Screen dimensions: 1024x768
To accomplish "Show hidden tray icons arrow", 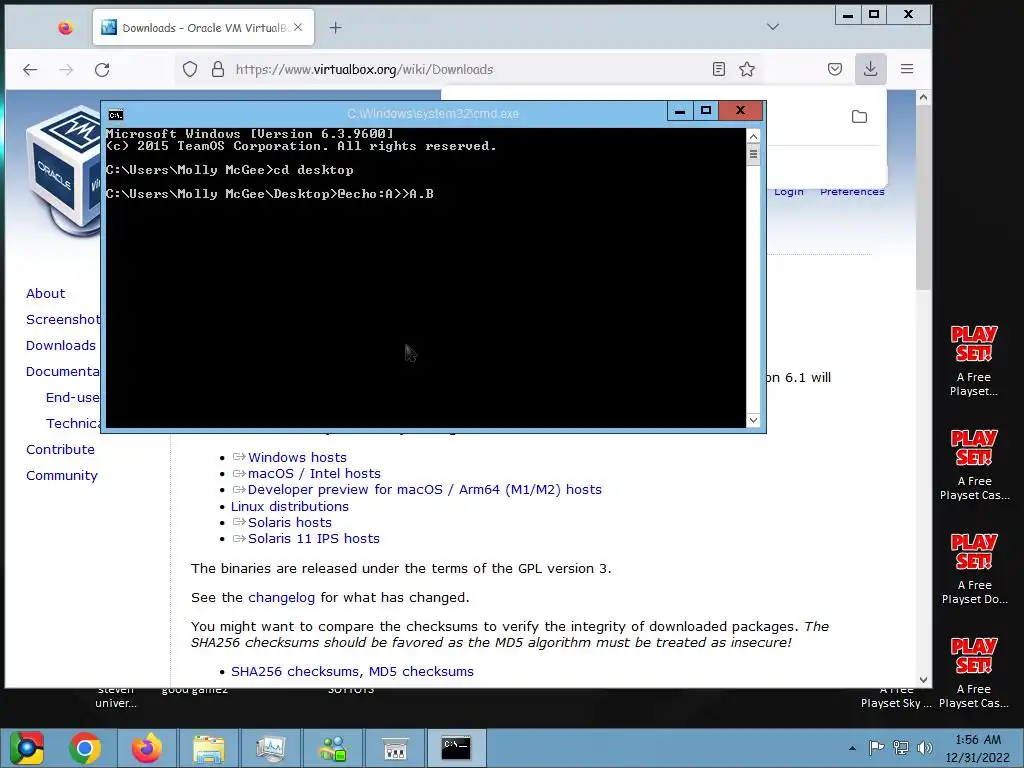I will click(852, 748).
